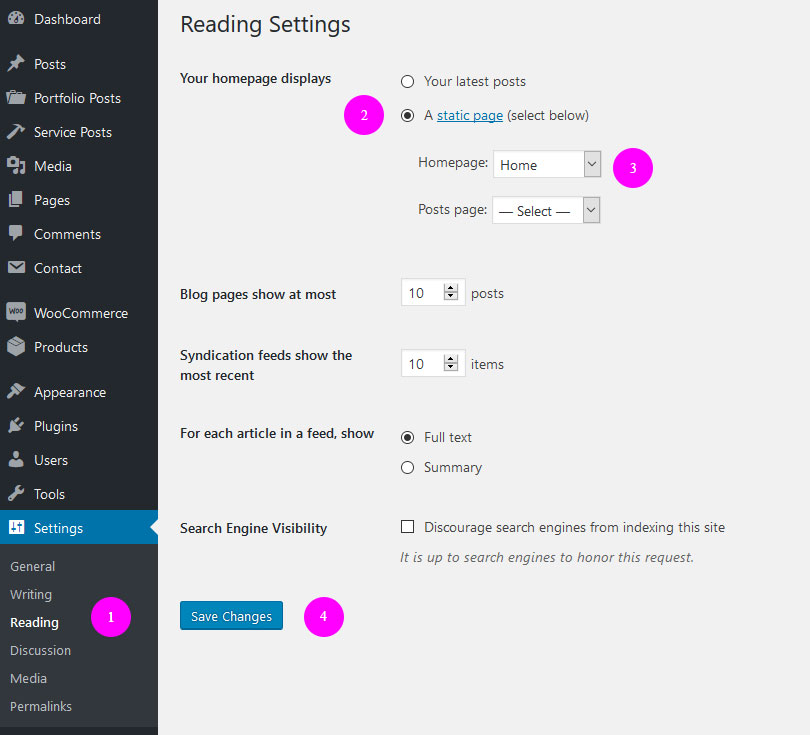Click the Plugins plug icon
Screen dimensions: 810x735
pos(16,426)
